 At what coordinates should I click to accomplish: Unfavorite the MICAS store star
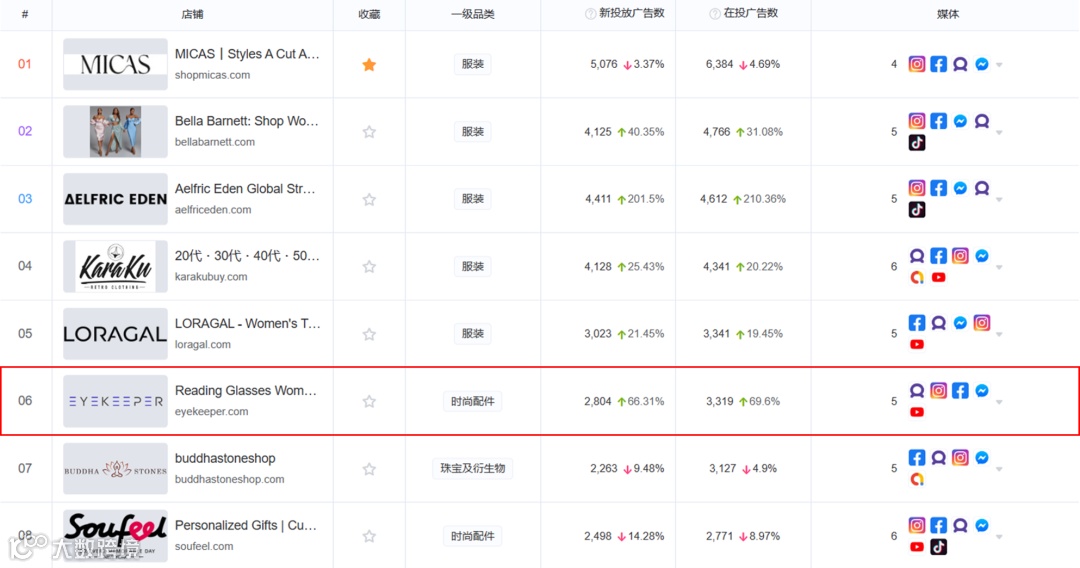[x=369, y=65]
